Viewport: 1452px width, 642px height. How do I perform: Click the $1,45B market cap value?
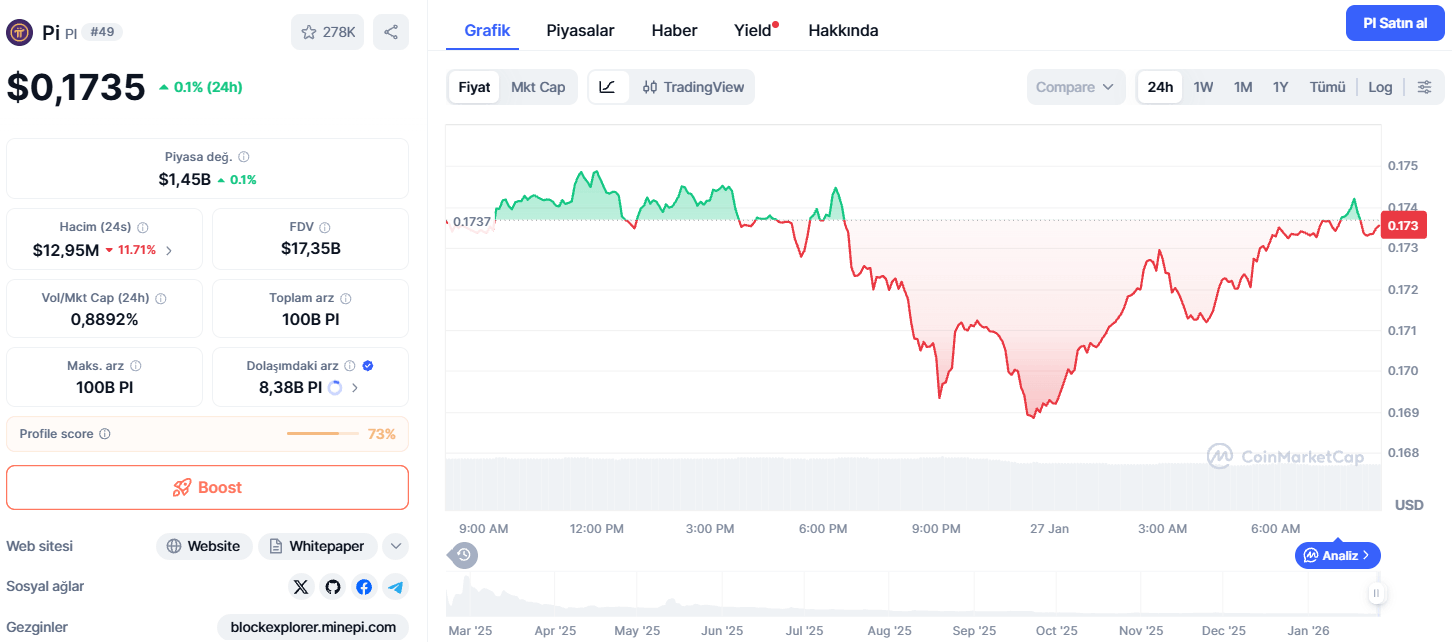tap(184, 179)
